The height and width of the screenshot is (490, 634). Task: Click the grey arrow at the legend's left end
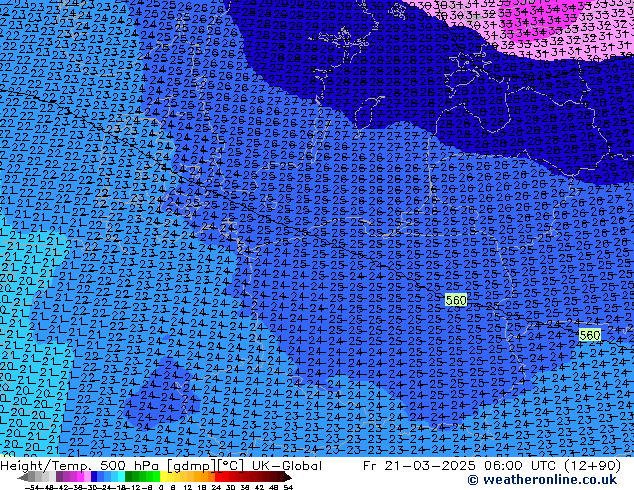click(23, 477)
